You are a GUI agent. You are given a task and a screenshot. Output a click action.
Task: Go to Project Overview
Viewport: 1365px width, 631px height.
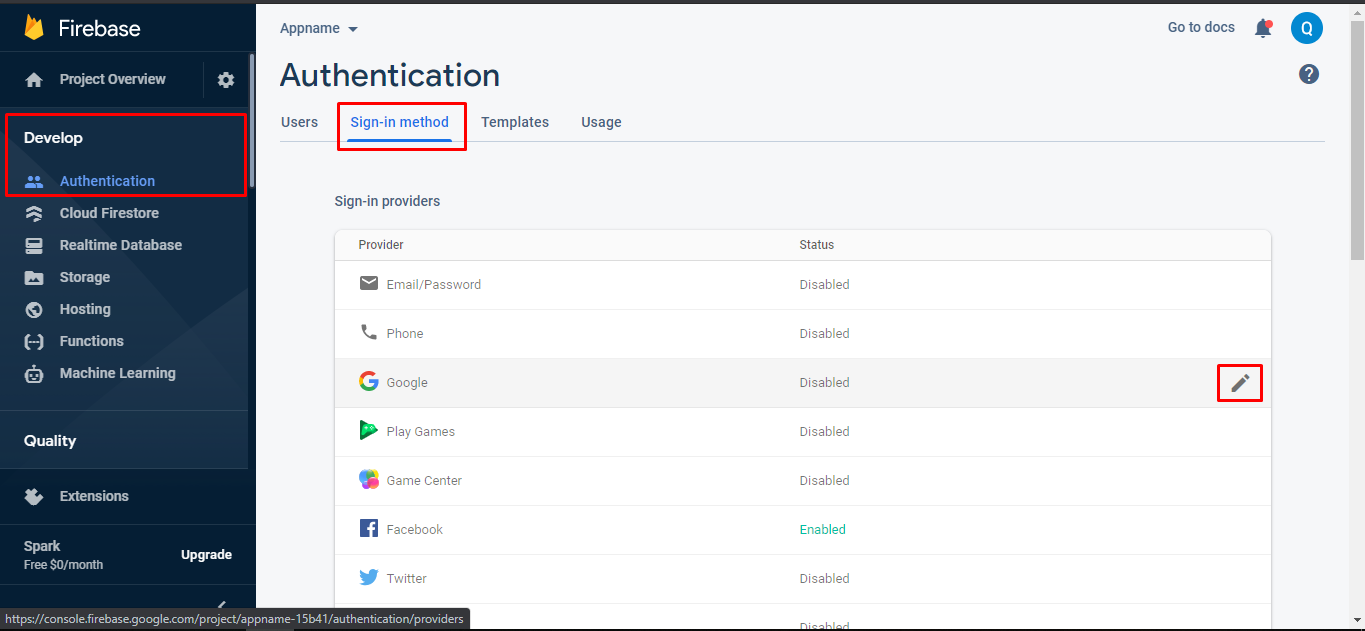(x=112, y=79)
